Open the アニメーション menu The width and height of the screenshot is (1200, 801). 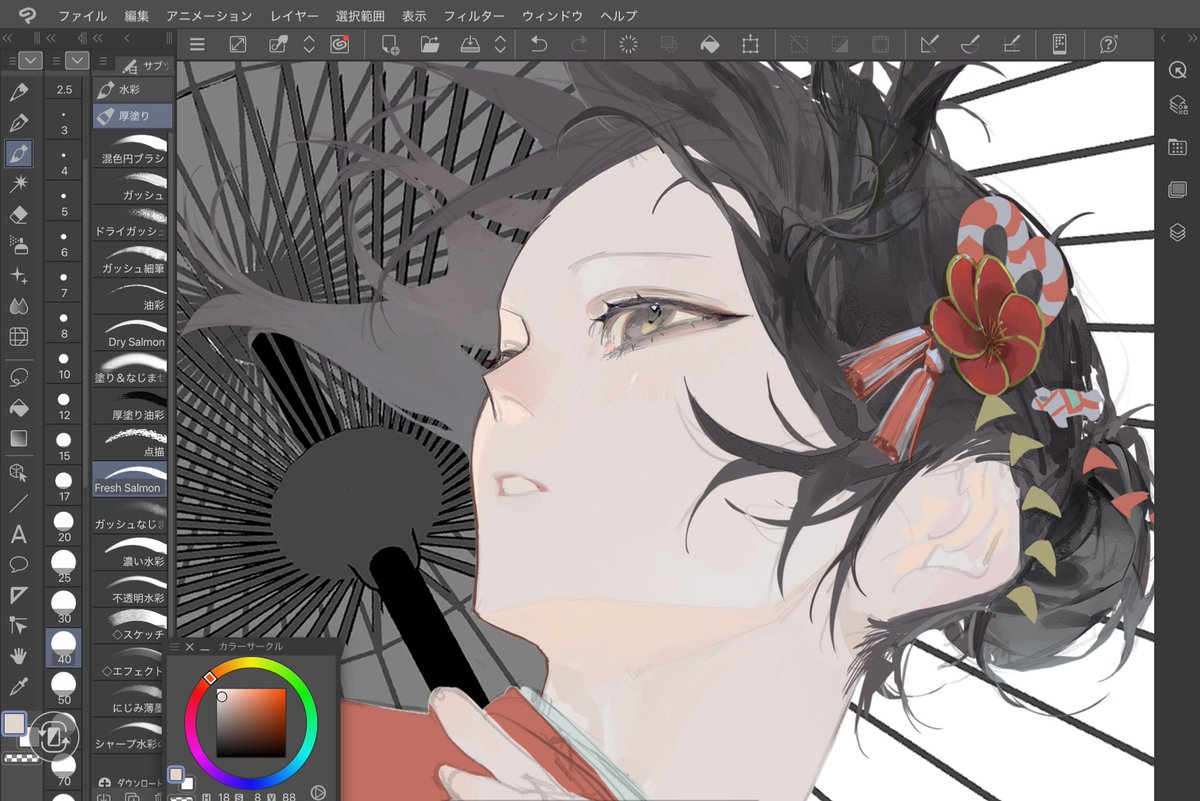click(209, 16)
